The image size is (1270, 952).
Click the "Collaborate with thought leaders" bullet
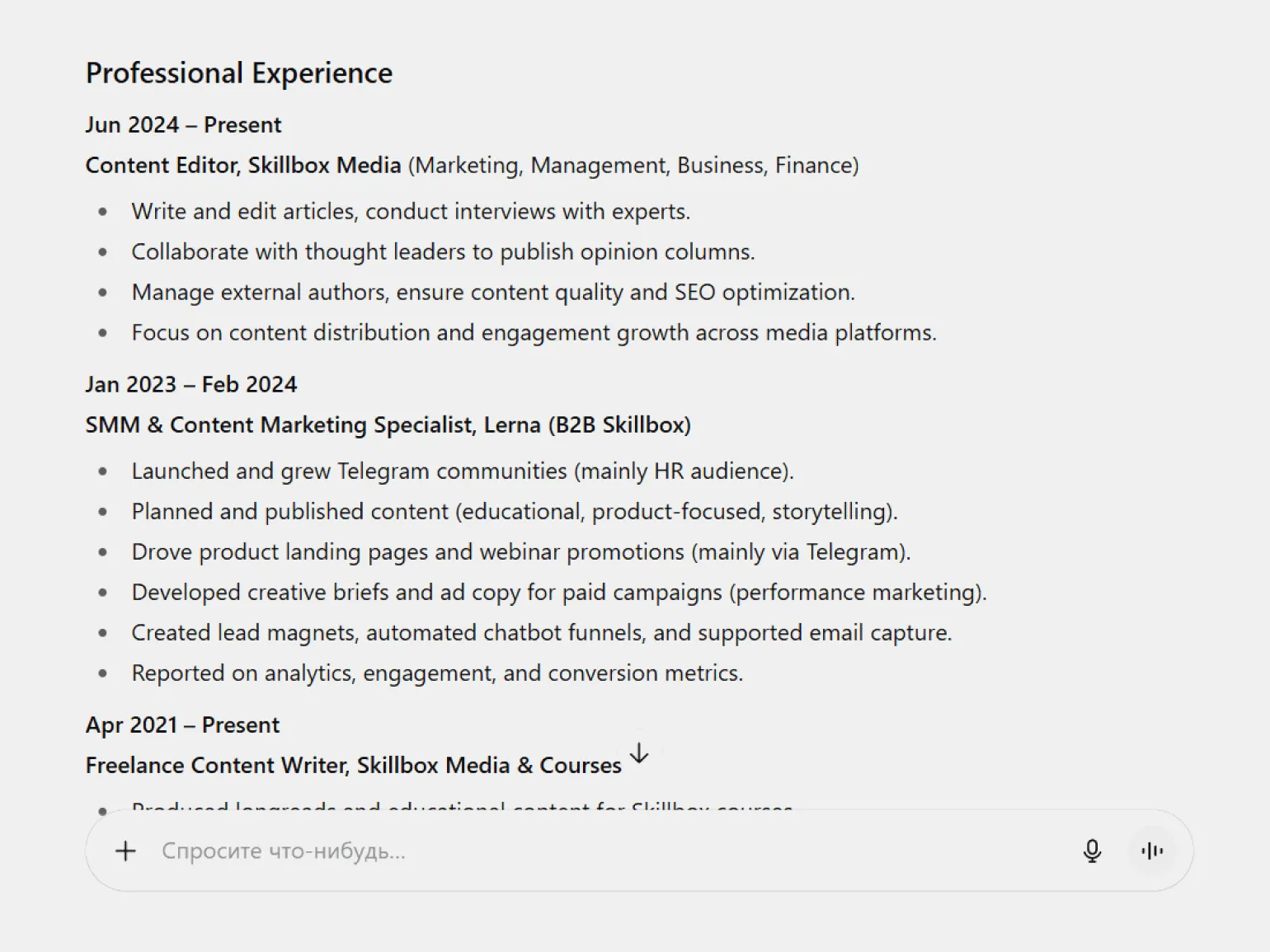tap(443, 252)
